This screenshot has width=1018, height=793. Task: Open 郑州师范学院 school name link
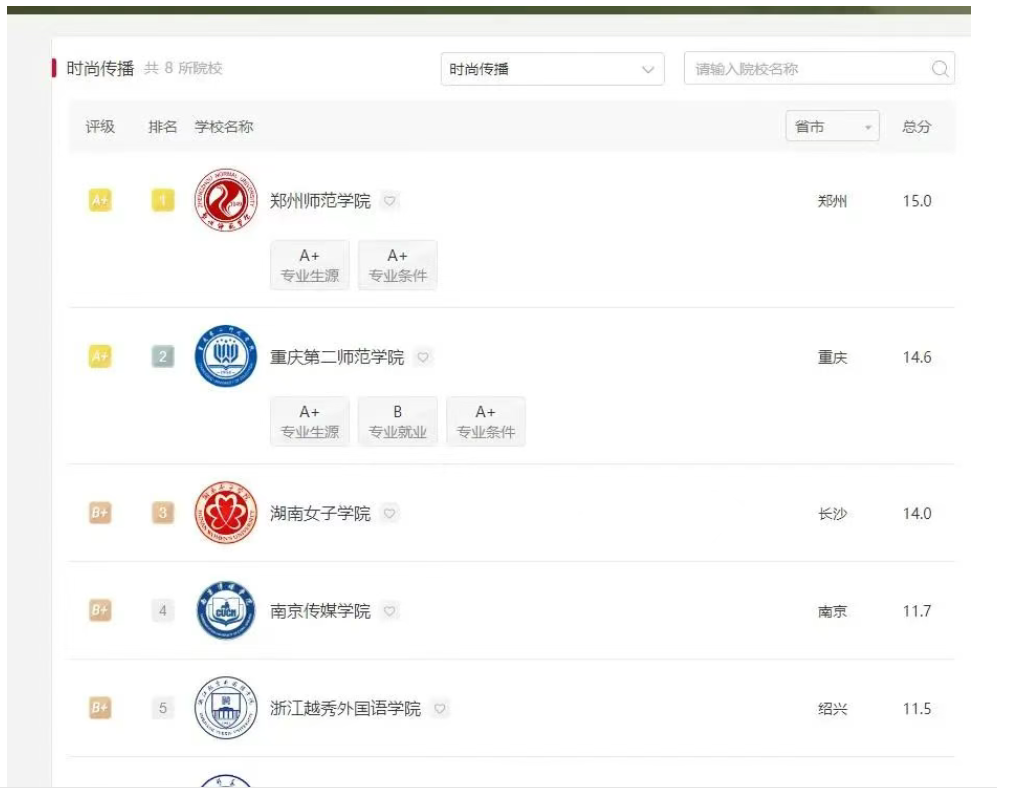point(320,201)
